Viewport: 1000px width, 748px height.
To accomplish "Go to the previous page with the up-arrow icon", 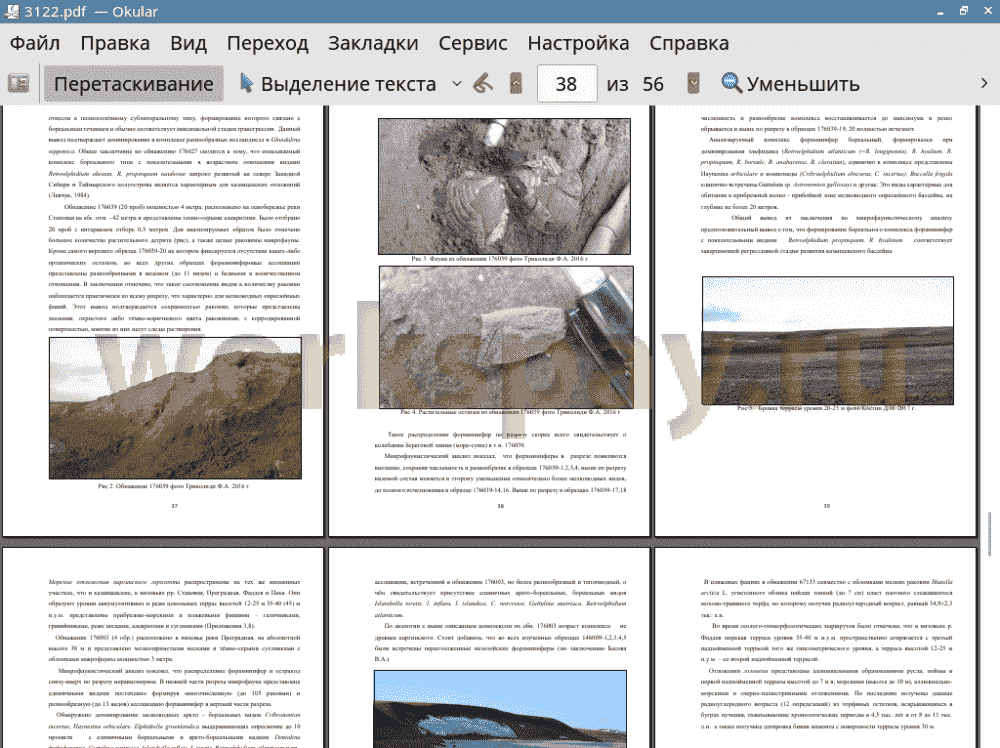I will coord(516,84).
